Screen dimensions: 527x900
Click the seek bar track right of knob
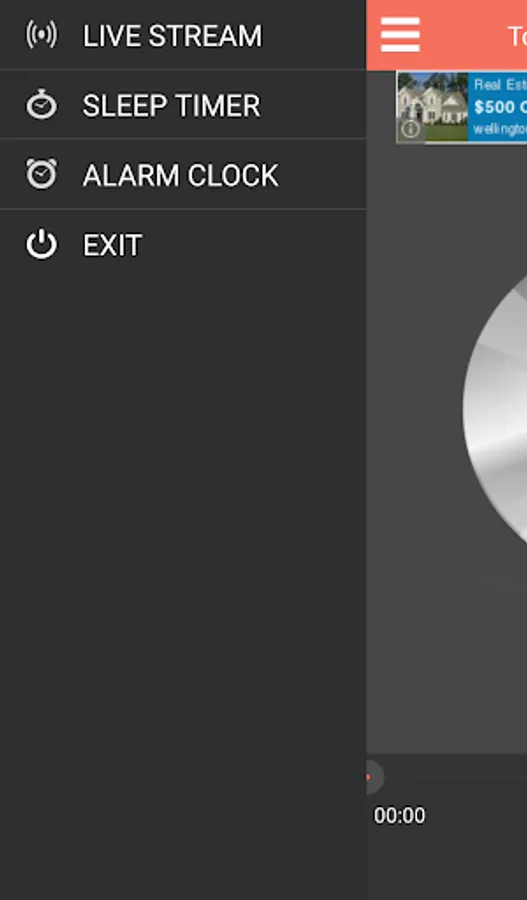point(456,778)
